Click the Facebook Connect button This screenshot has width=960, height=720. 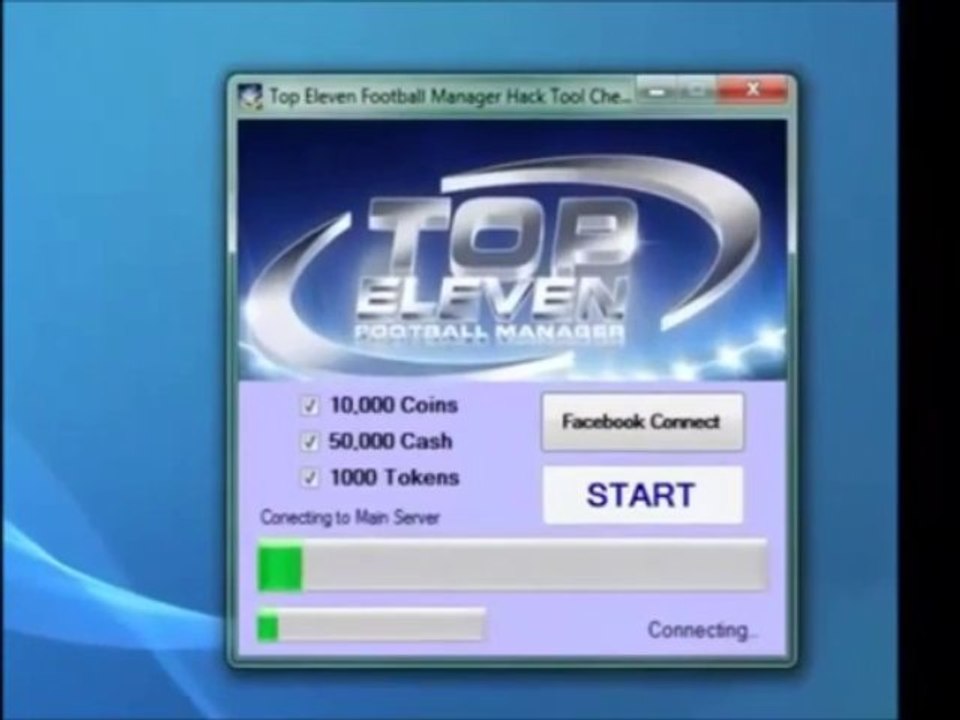pyautogui.click(x=642, y=422)
